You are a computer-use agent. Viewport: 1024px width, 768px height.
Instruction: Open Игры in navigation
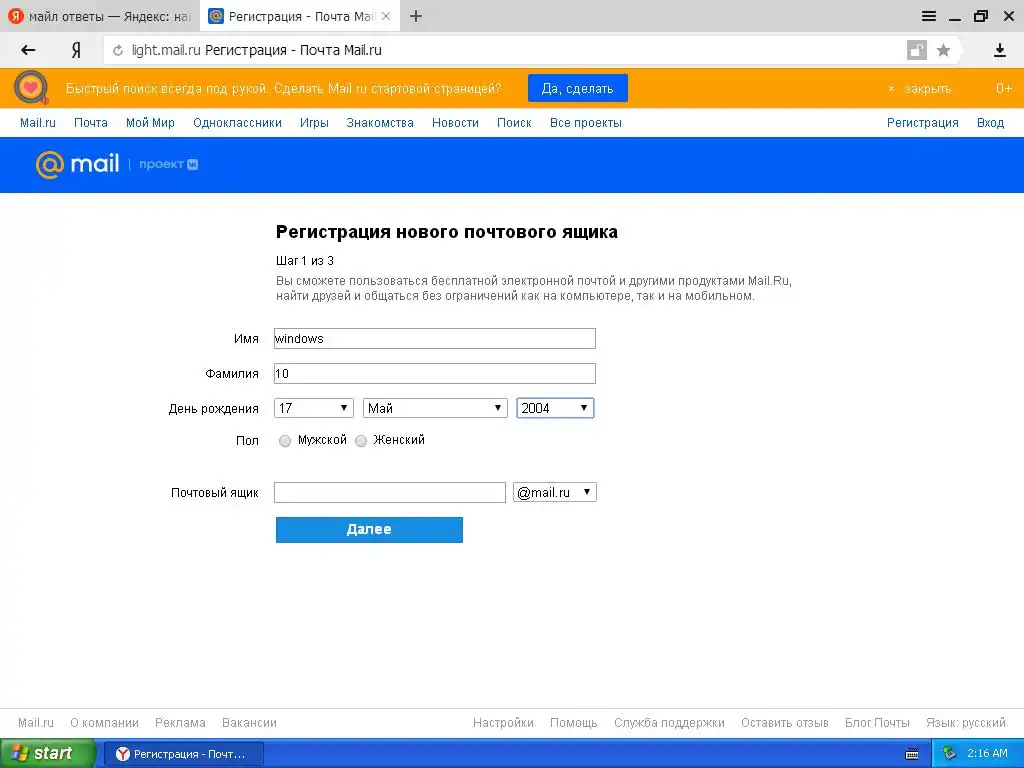[314, 123]
